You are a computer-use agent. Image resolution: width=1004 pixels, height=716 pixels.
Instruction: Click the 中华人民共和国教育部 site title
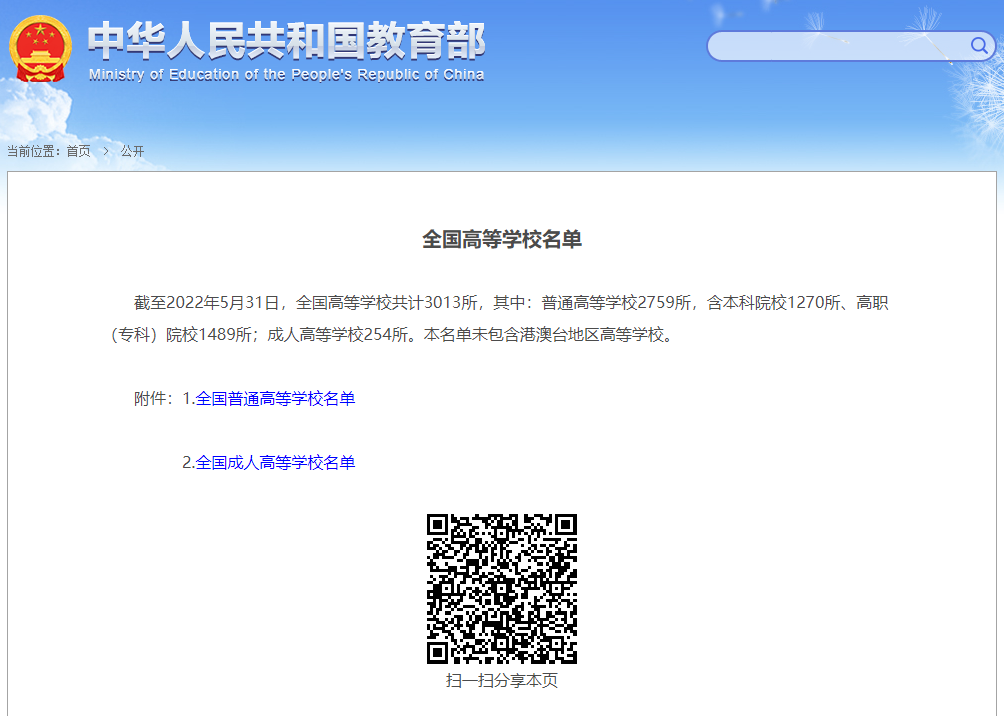[286, 41]
